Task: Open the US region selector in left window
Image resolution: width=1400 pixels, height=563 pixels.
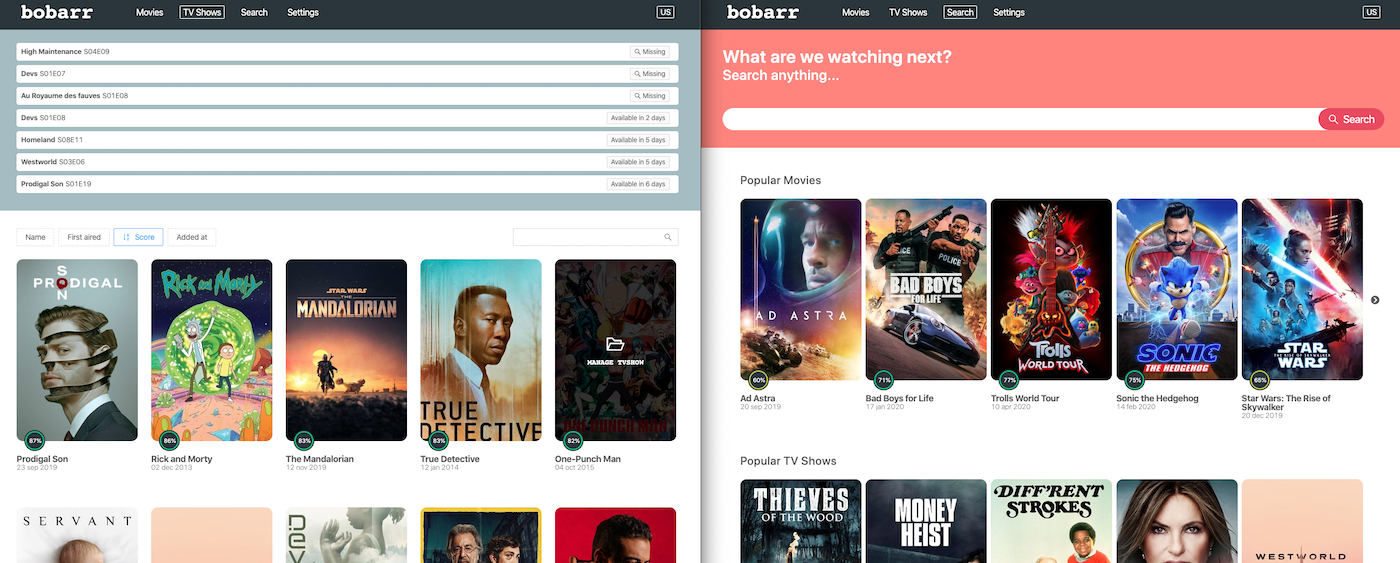Action: [666, 12]
